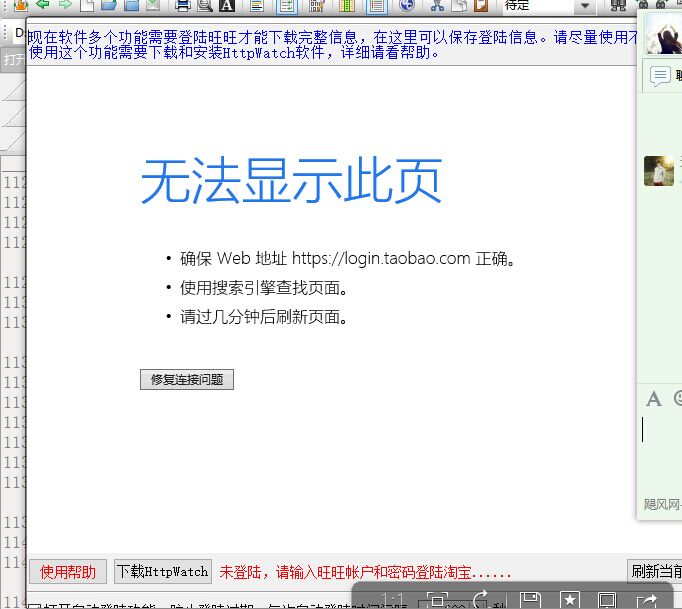Open 使用帮助 help button
Image resolution: width=682 pixels, height=609 pixels.
68,572
